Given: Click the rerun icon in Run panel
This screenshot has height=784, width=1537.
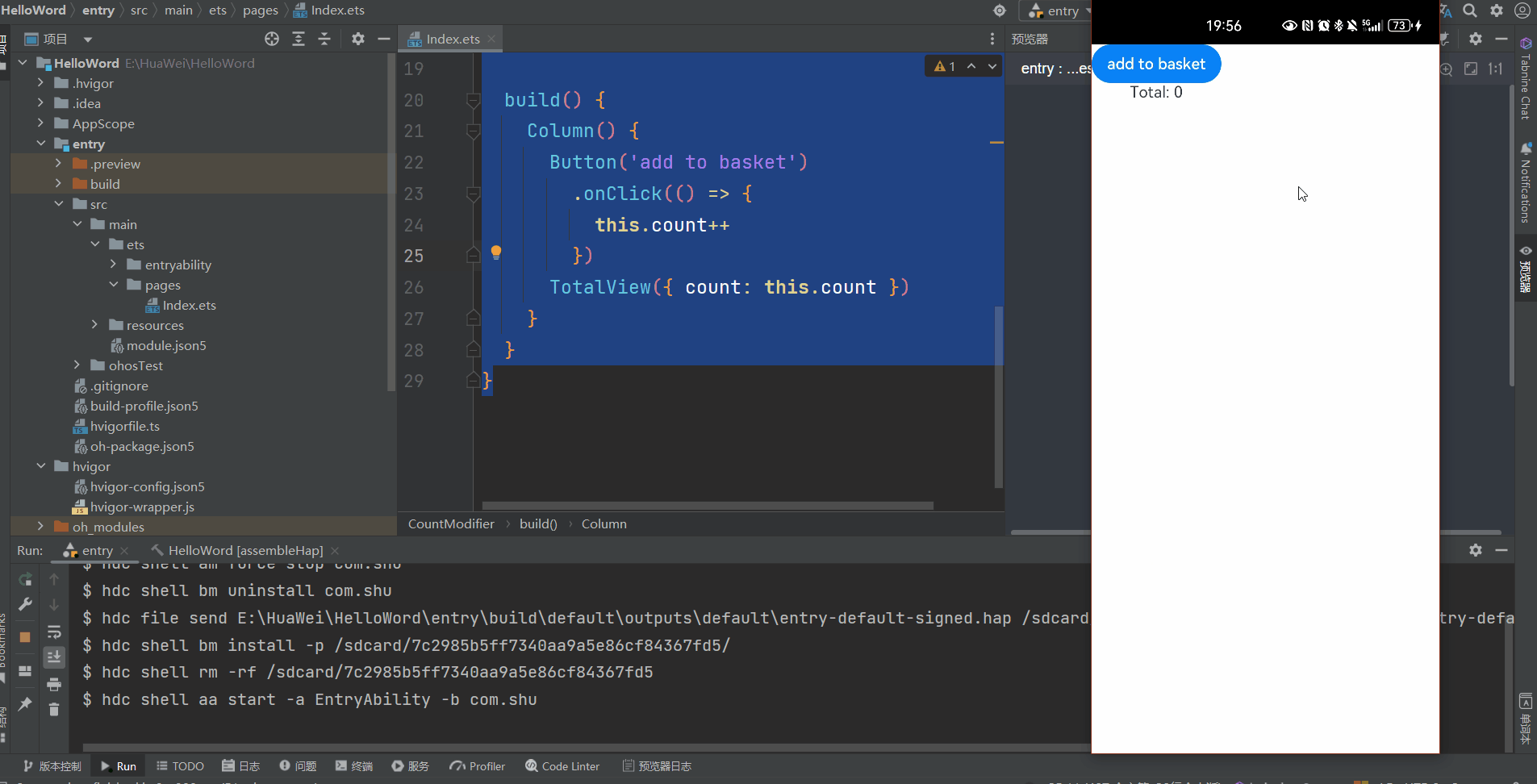Looking at the screenshot, I should click(x=25, y=579).
